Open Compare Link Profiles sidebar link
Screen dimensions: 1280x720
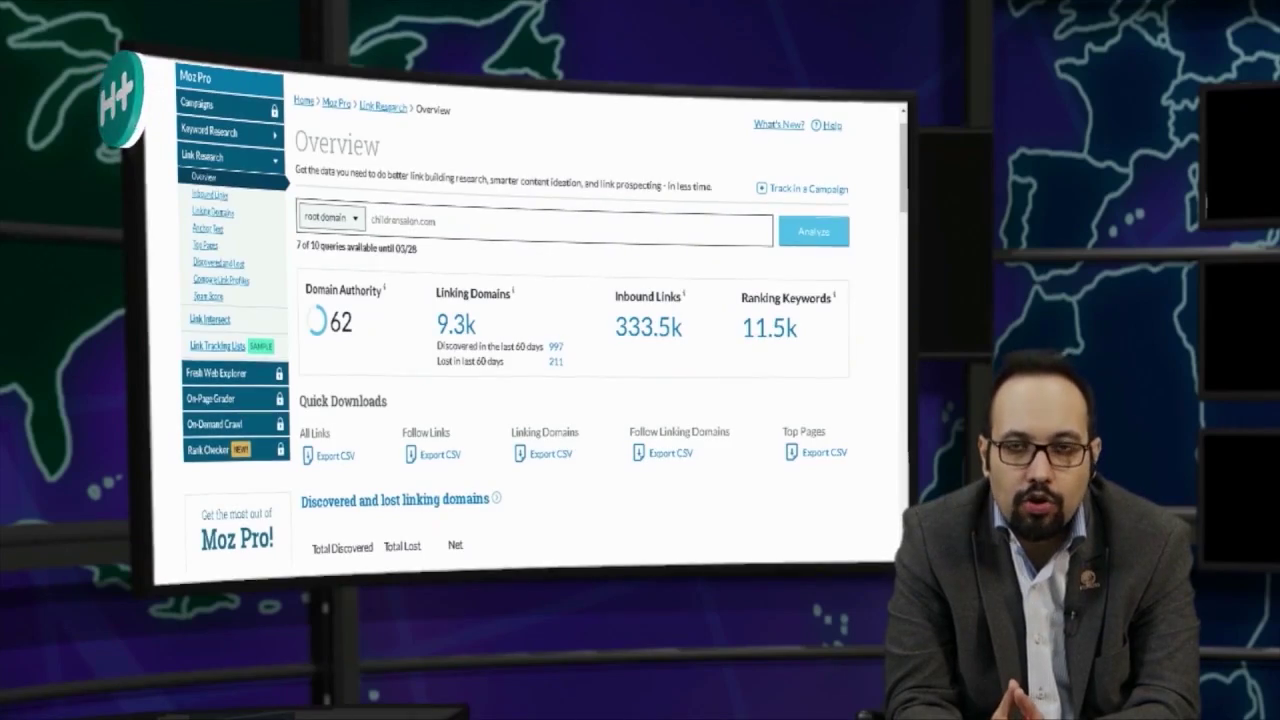[x=222, y=279]
